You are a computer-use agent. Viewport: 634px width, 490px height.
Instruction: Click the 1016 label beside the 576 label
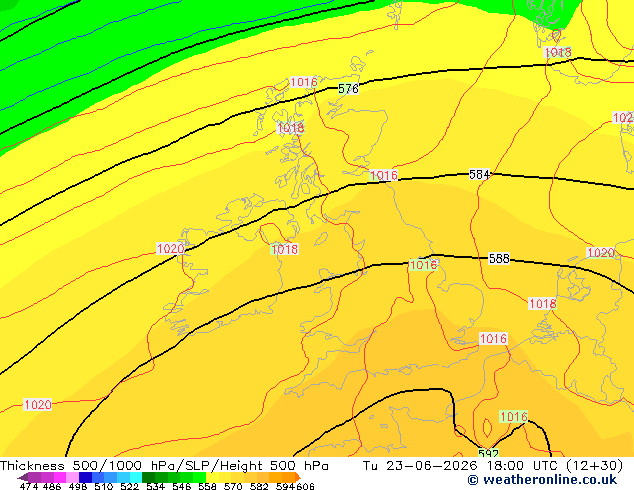click(304, 82)
